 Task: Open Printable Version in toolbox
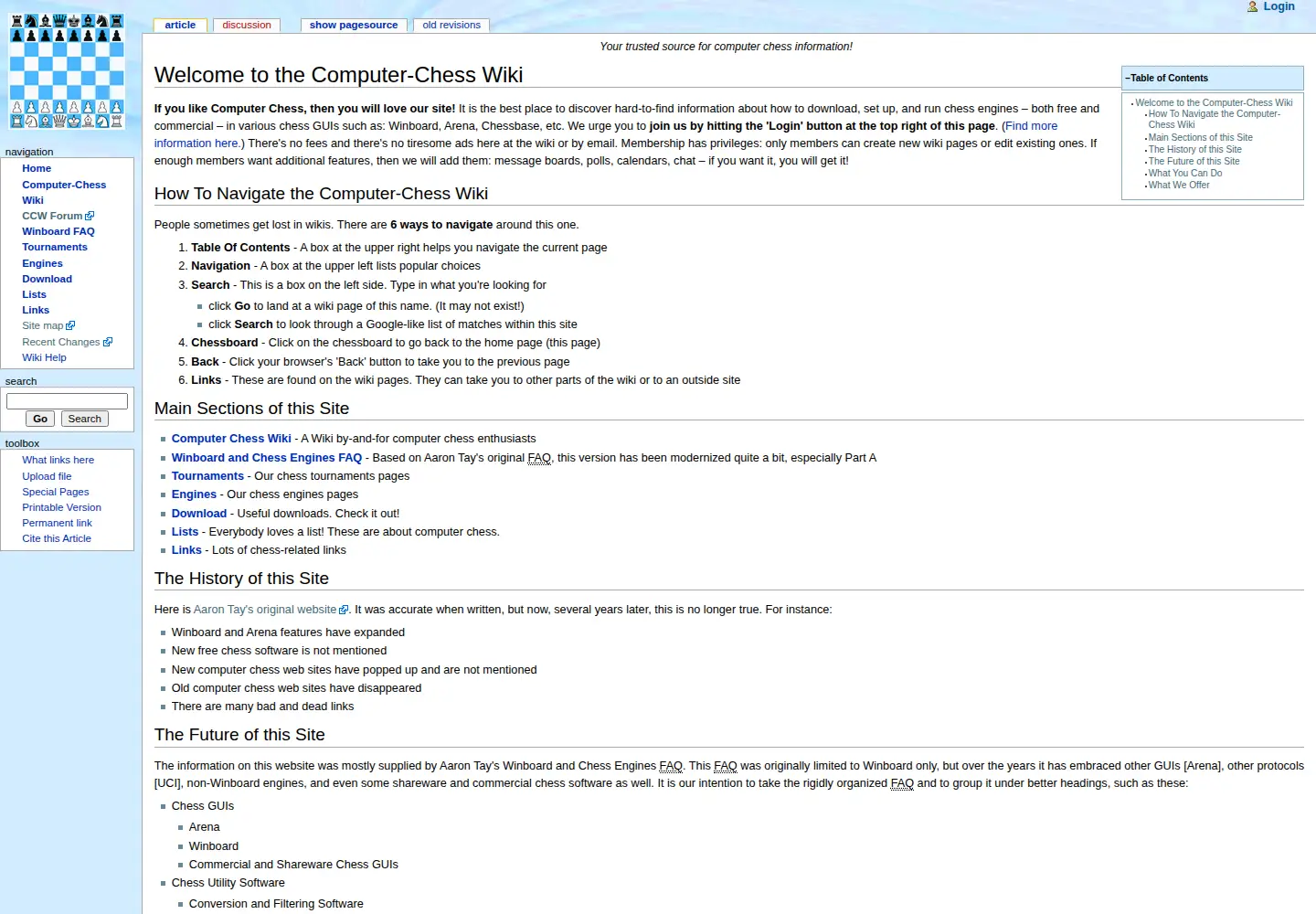click(x=61, y=508)
